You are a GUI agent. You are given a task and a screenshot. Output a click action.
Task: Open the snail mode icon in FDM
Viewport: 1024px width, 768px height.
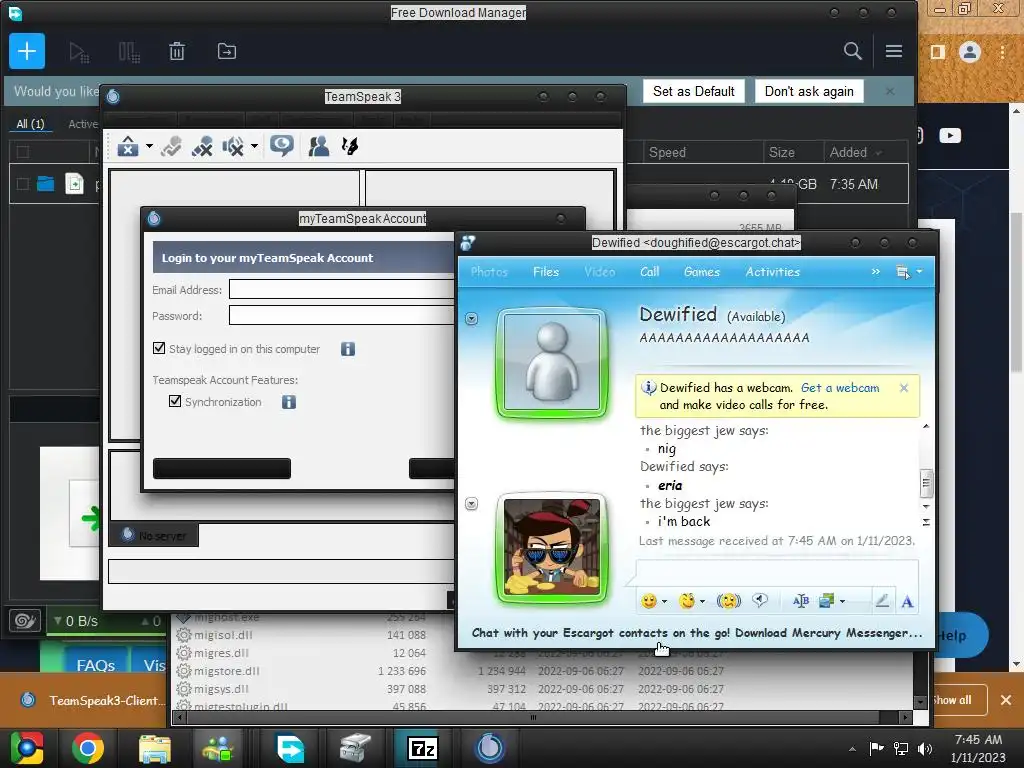point(25,620)
